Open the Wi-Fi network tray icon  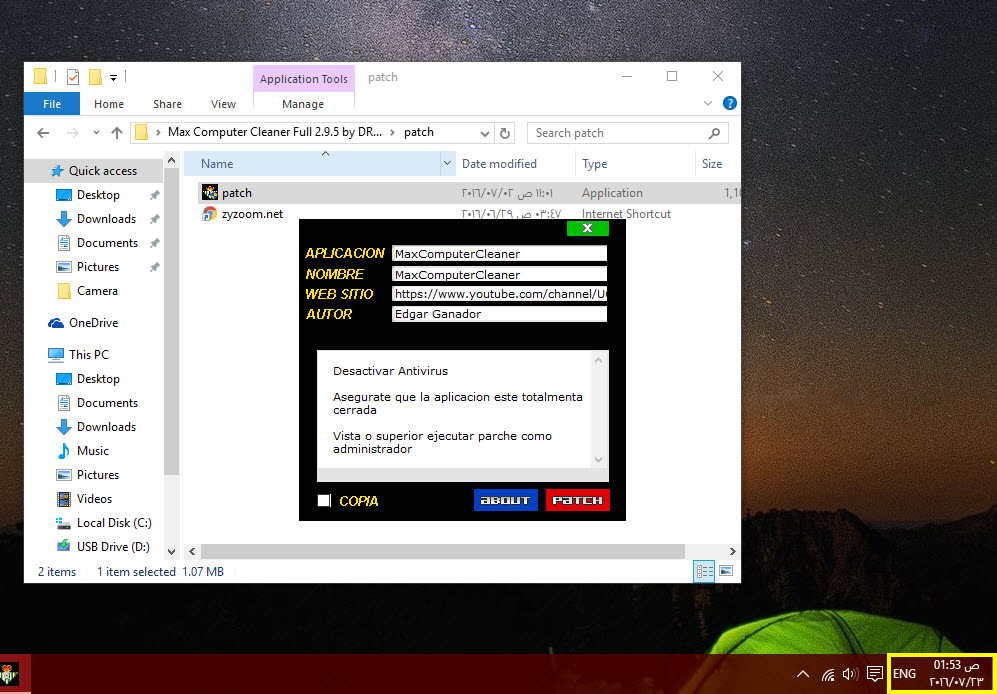point(828,674)
